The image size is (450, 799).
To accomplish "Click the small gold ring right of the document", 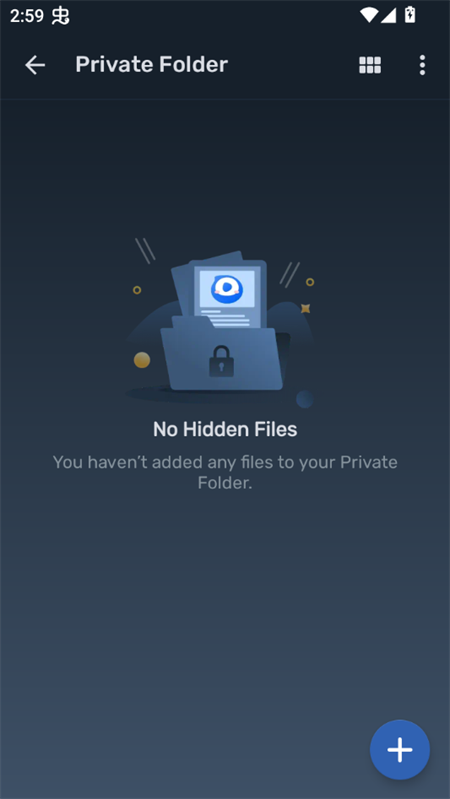I will pyautogui.click(x=310, y=282).
